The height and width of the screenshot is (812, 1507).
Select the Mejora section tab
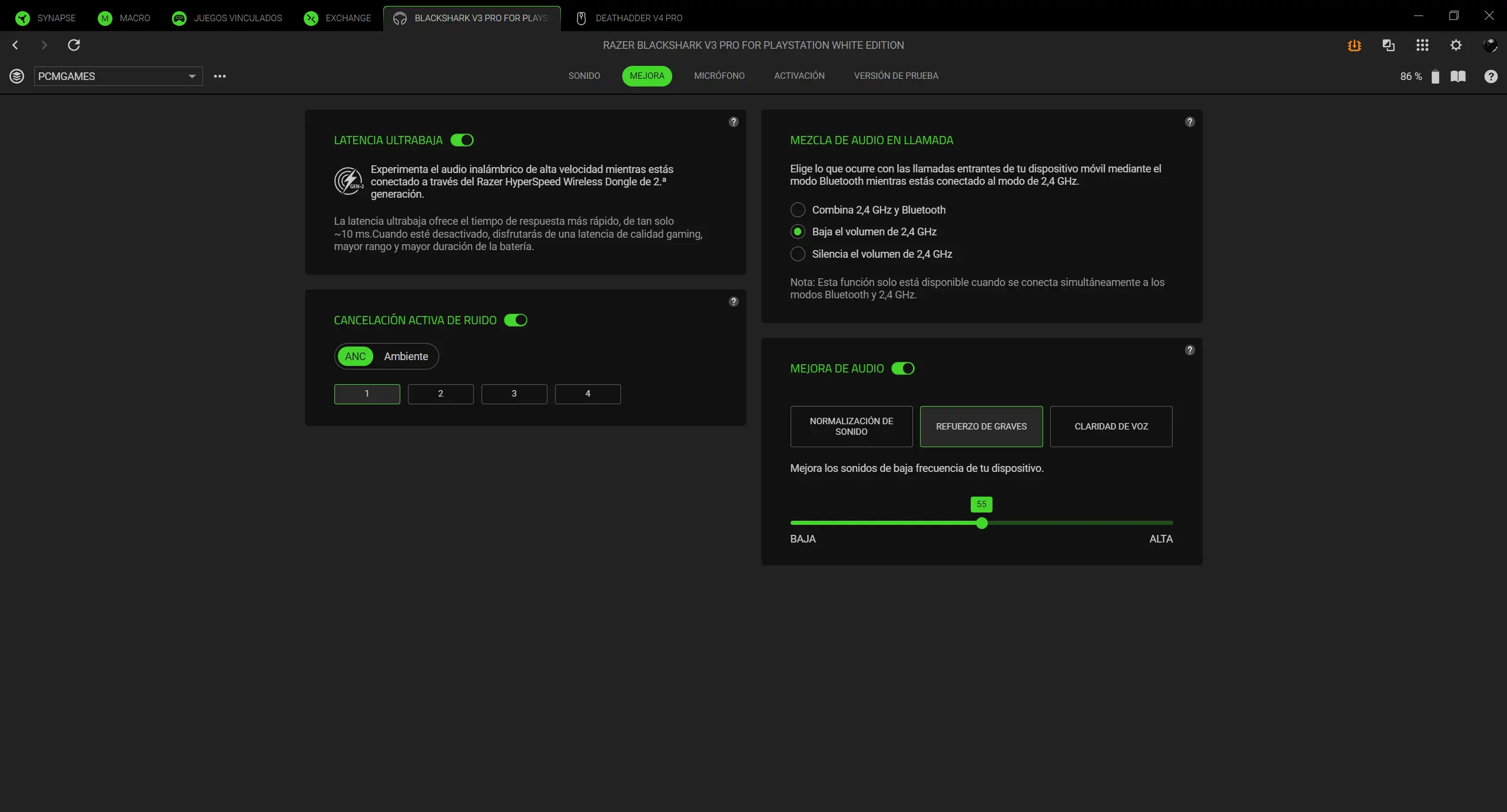tap(647, 76)
